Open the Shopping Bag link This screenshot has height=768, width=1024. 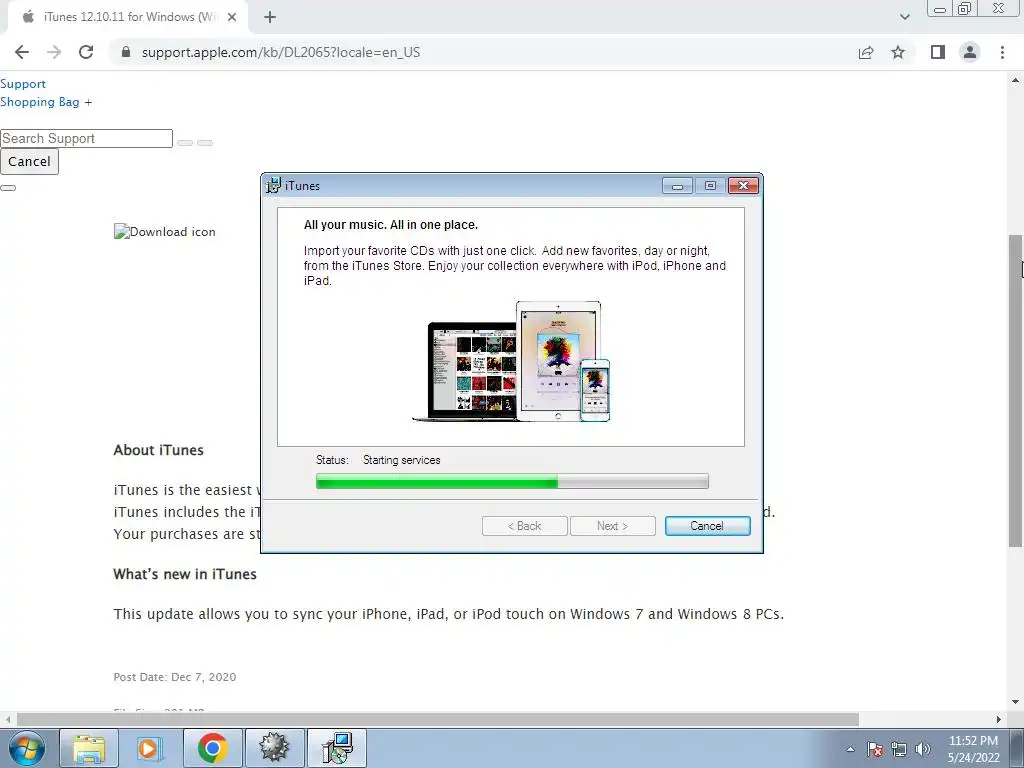(40, 102)
